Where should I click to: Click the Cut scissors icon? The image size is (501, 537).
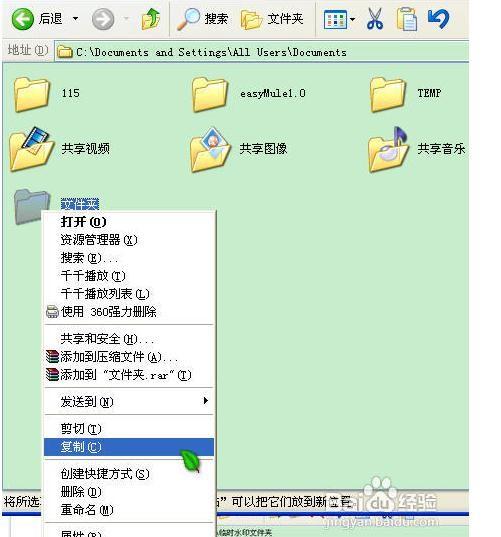(x=375, y=19)
